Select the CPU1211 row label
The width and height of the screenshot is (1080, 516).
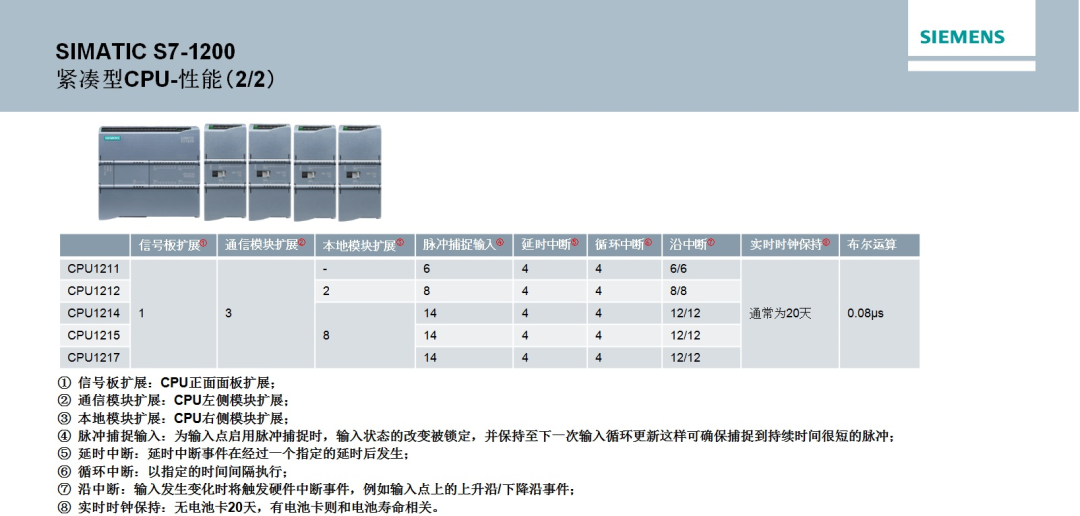point(94,269)
